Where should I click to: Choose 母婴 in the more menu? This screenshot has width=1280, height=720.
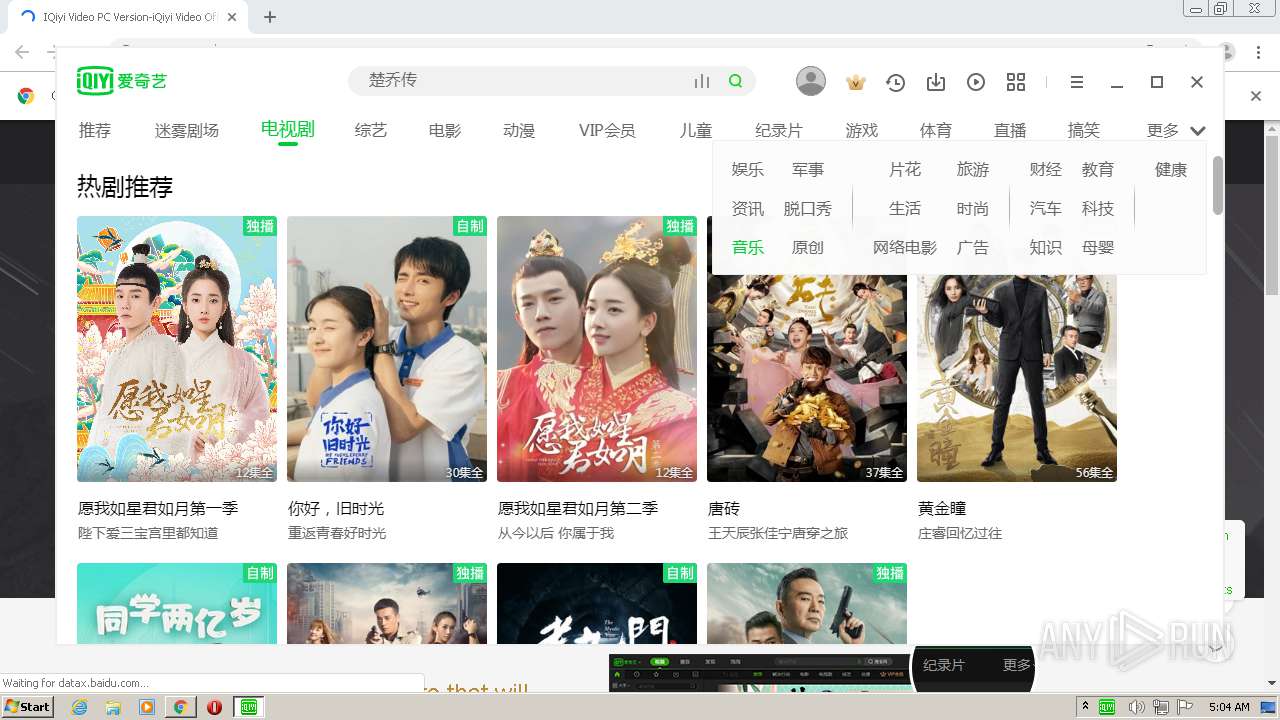pyautogui.click(x=1098, y=248)
